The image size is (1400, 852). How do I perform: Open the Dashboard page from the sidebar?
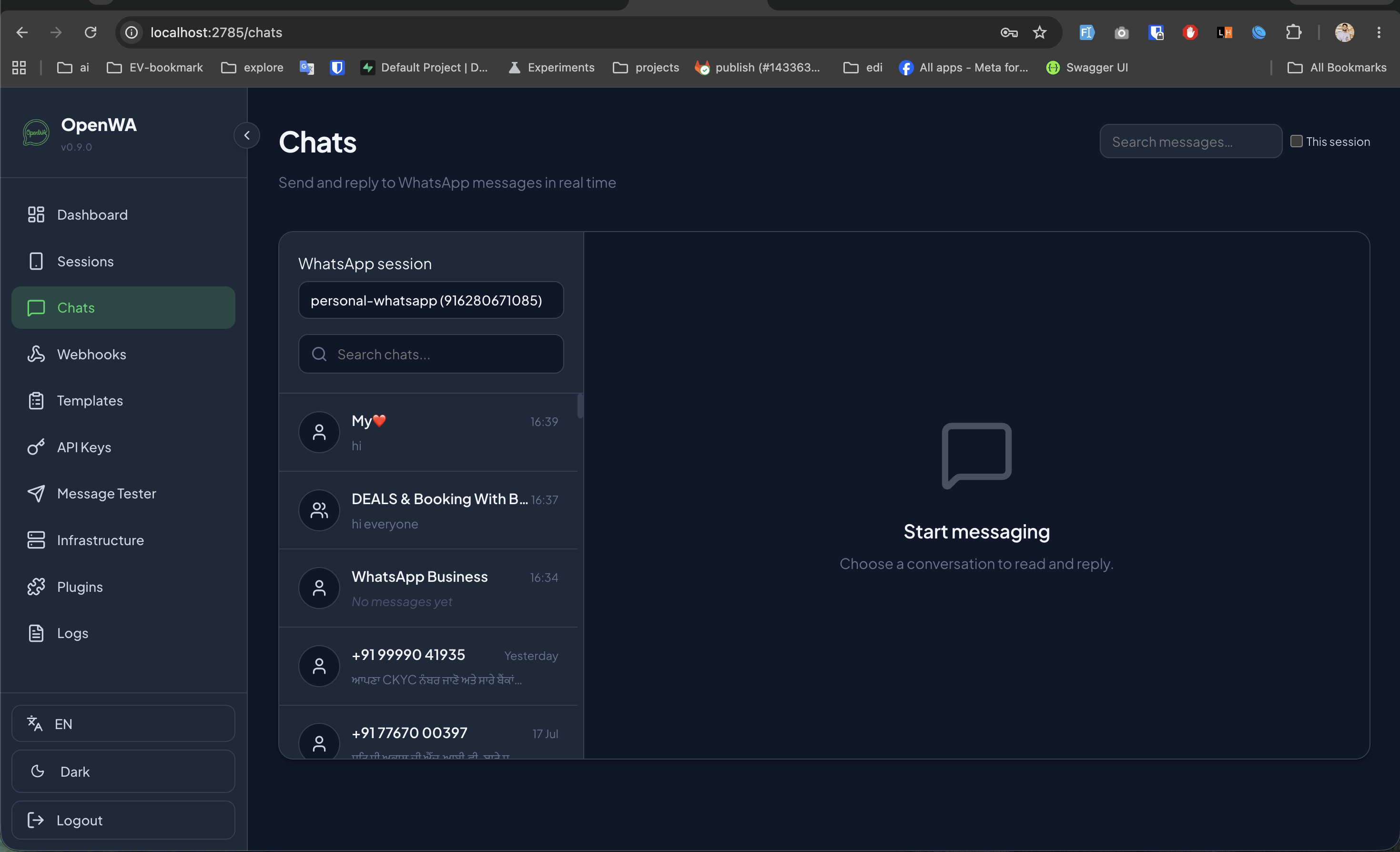[123, 215]
